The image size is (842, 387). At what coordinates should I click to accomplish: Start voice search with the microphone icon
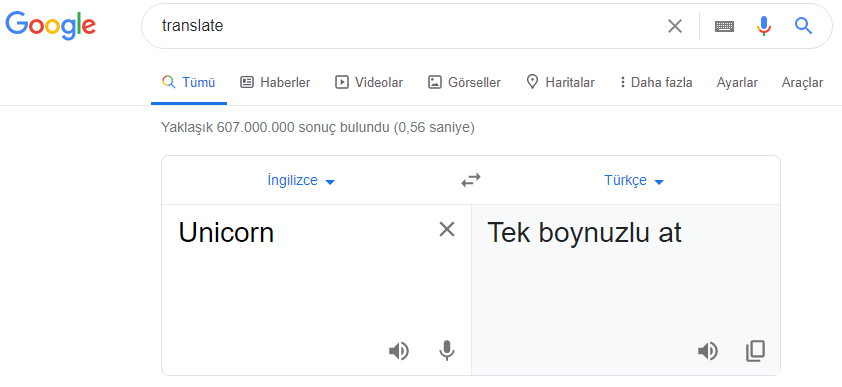pyautogui.click(x=764, y=26)
